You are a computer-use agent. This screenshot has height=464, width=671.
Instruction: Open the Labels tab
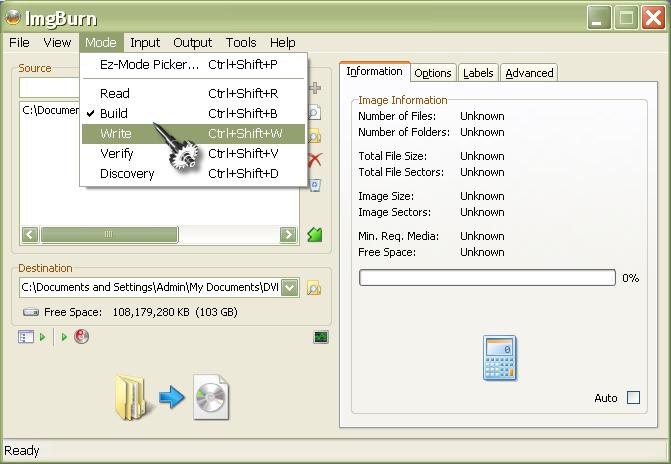(478, 73)
